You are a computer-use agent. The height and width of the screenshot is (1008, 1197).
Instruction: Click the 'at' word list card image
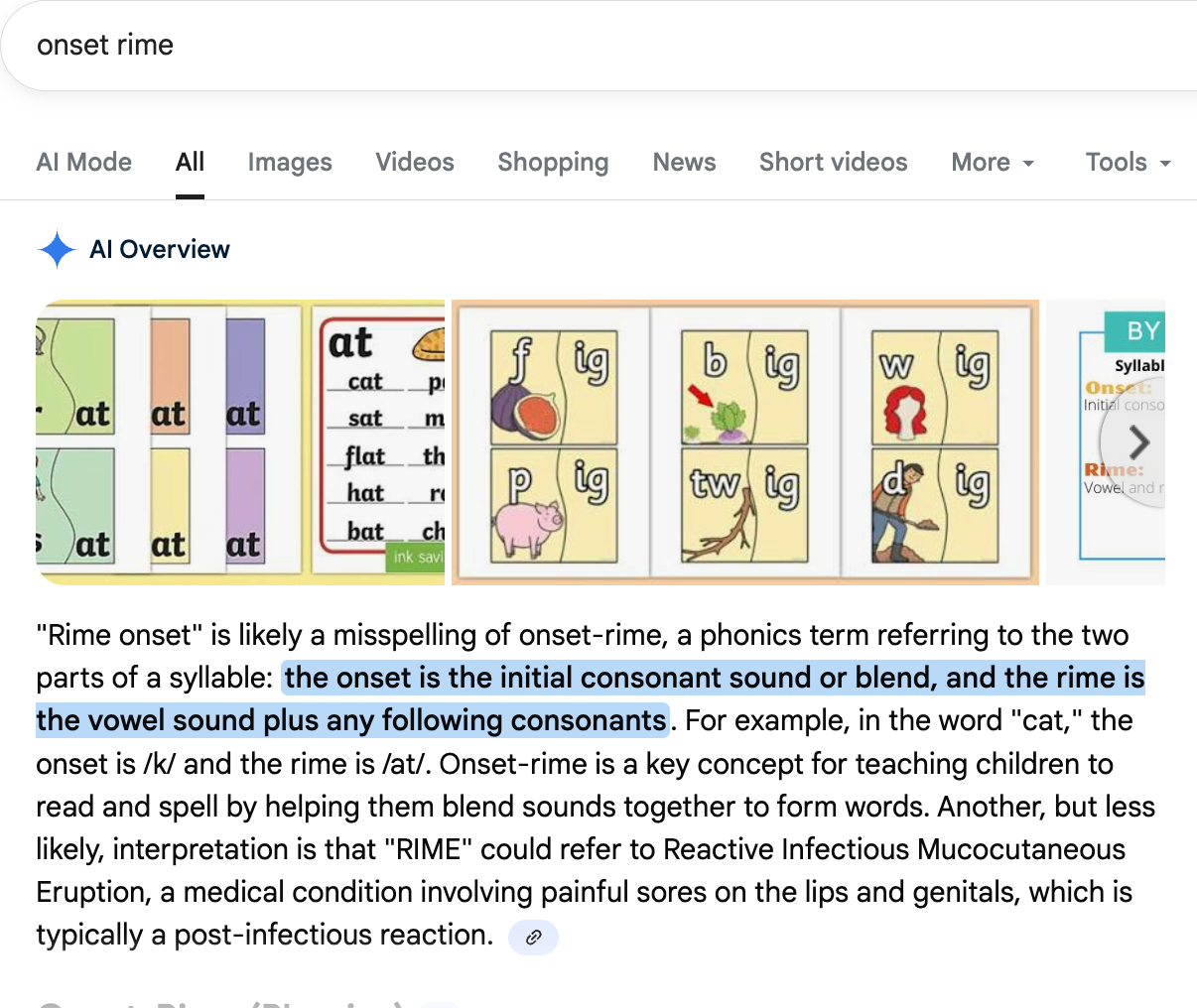(380, 441)
